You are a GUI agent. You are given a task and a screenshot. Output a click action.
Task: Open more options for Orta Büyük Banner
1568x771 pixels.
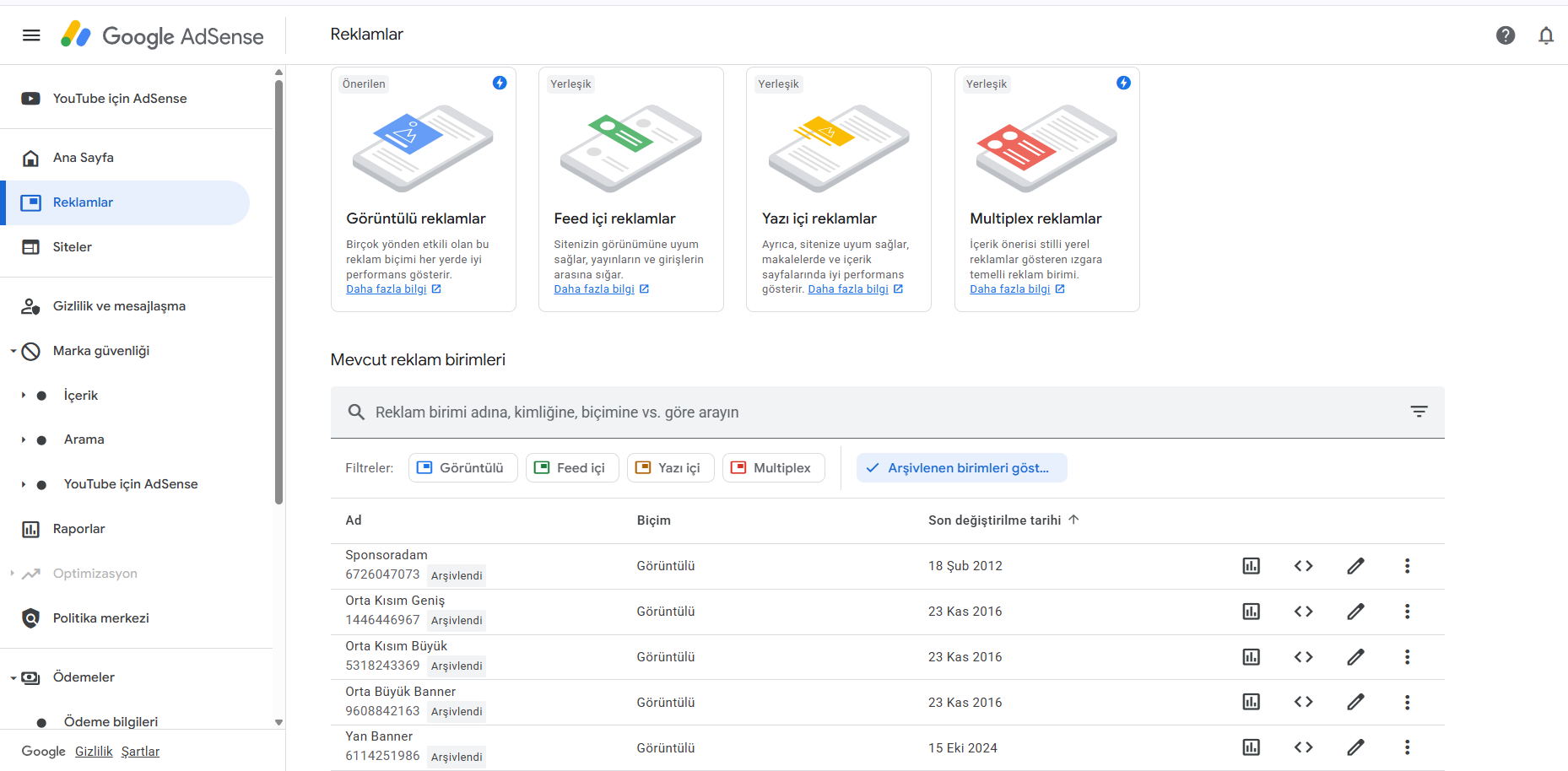(1407, 702)
